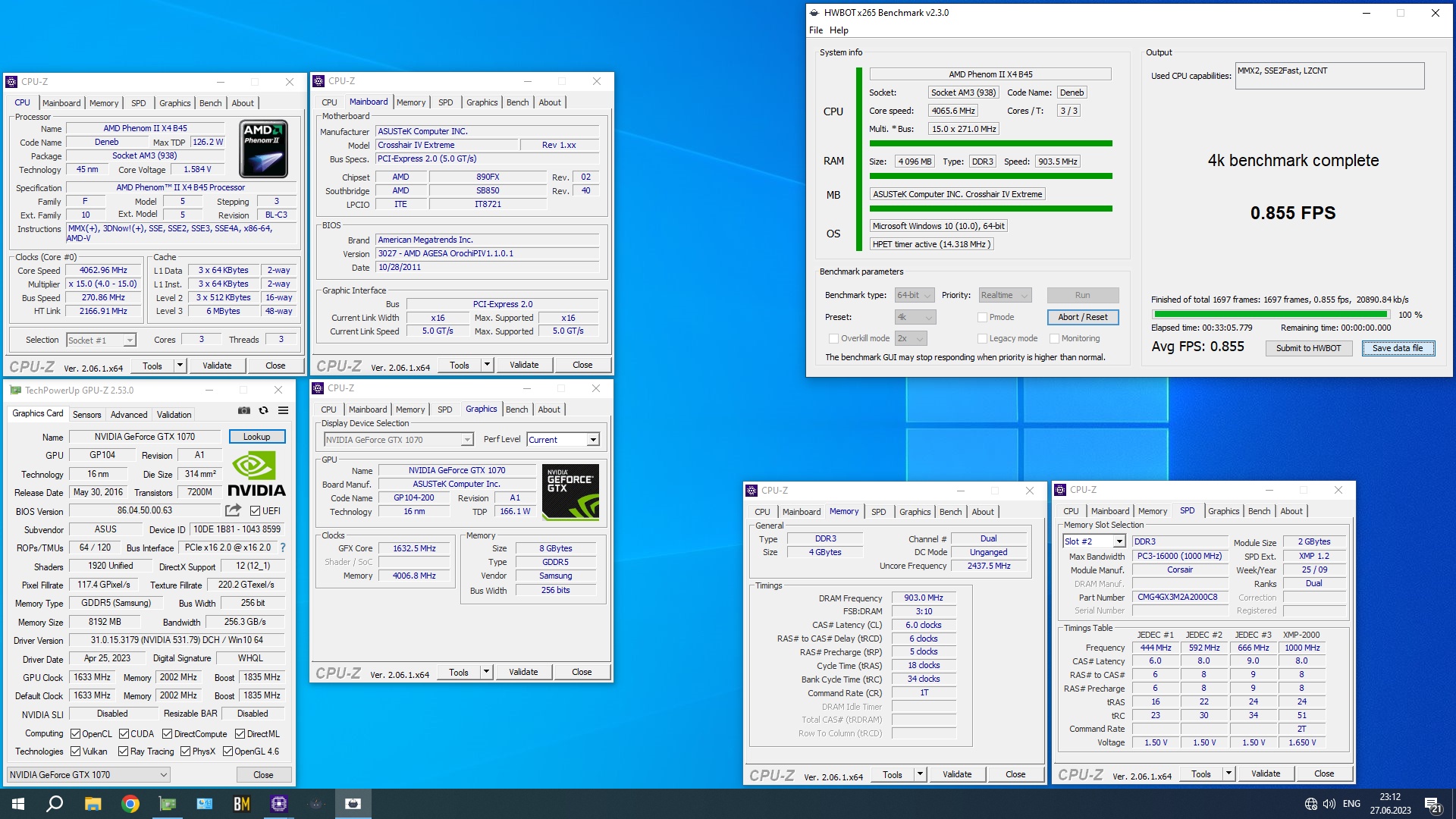Click the GPU-Z Name field GTX 1070
Viewport: 1456px width, 819px height.
pyautogui.click(x=145, y=437)
